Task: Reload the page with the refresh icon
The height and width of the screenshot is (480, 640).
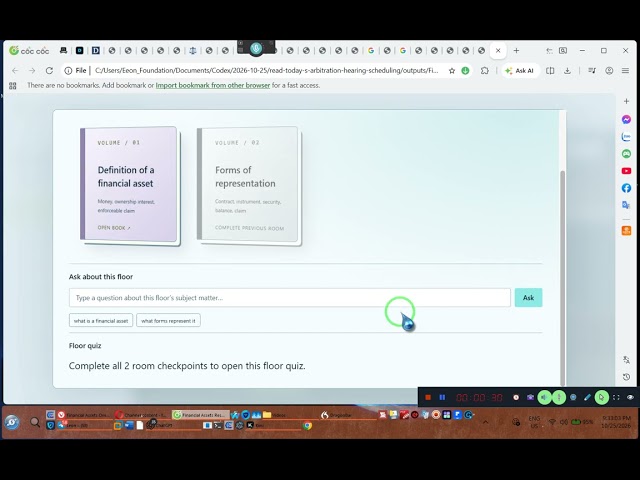Action: click(x=49, y=71)
